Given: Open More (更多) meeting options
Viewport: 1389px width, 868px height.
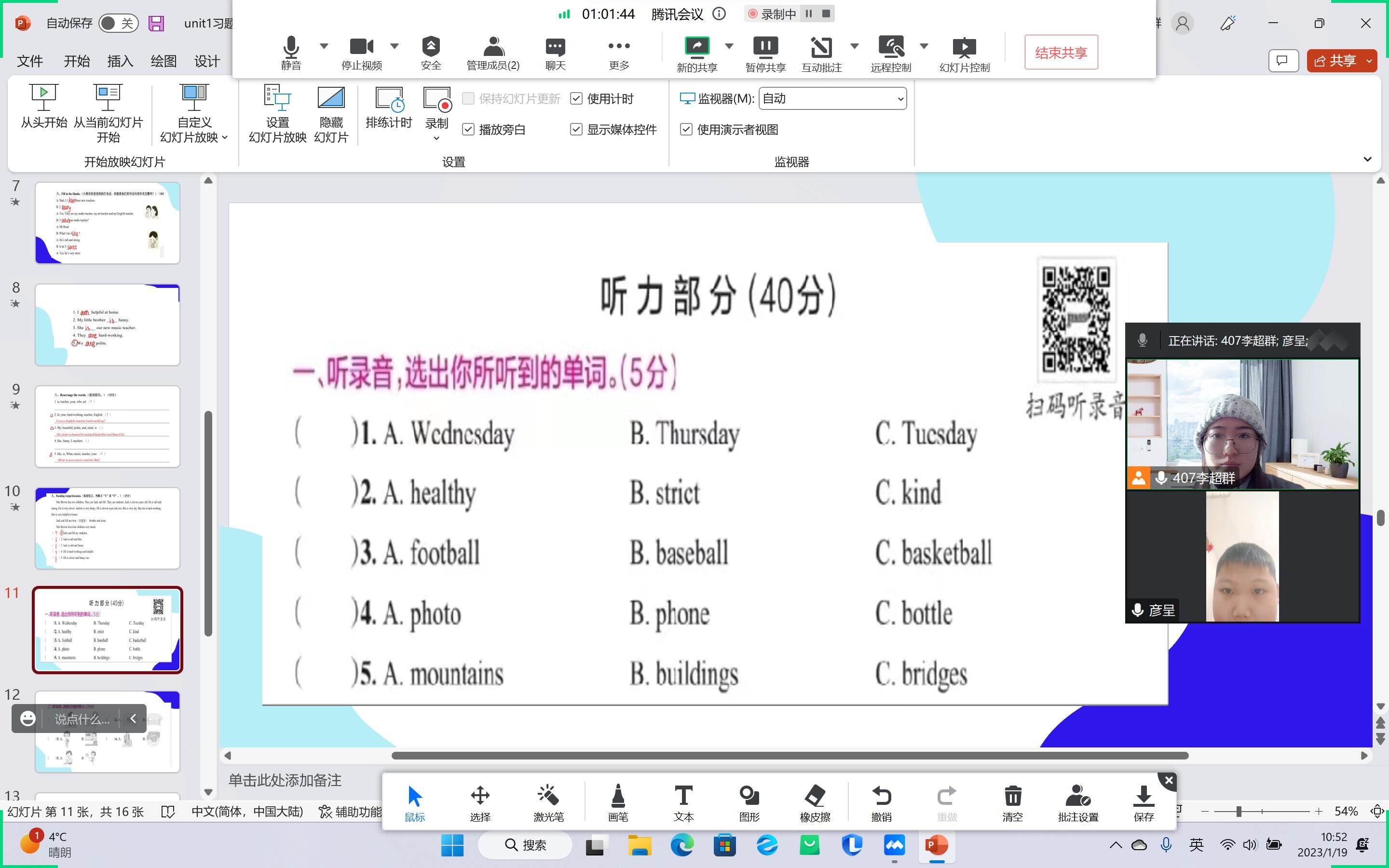Looking at the screenshot, I should tap(619, 54).
